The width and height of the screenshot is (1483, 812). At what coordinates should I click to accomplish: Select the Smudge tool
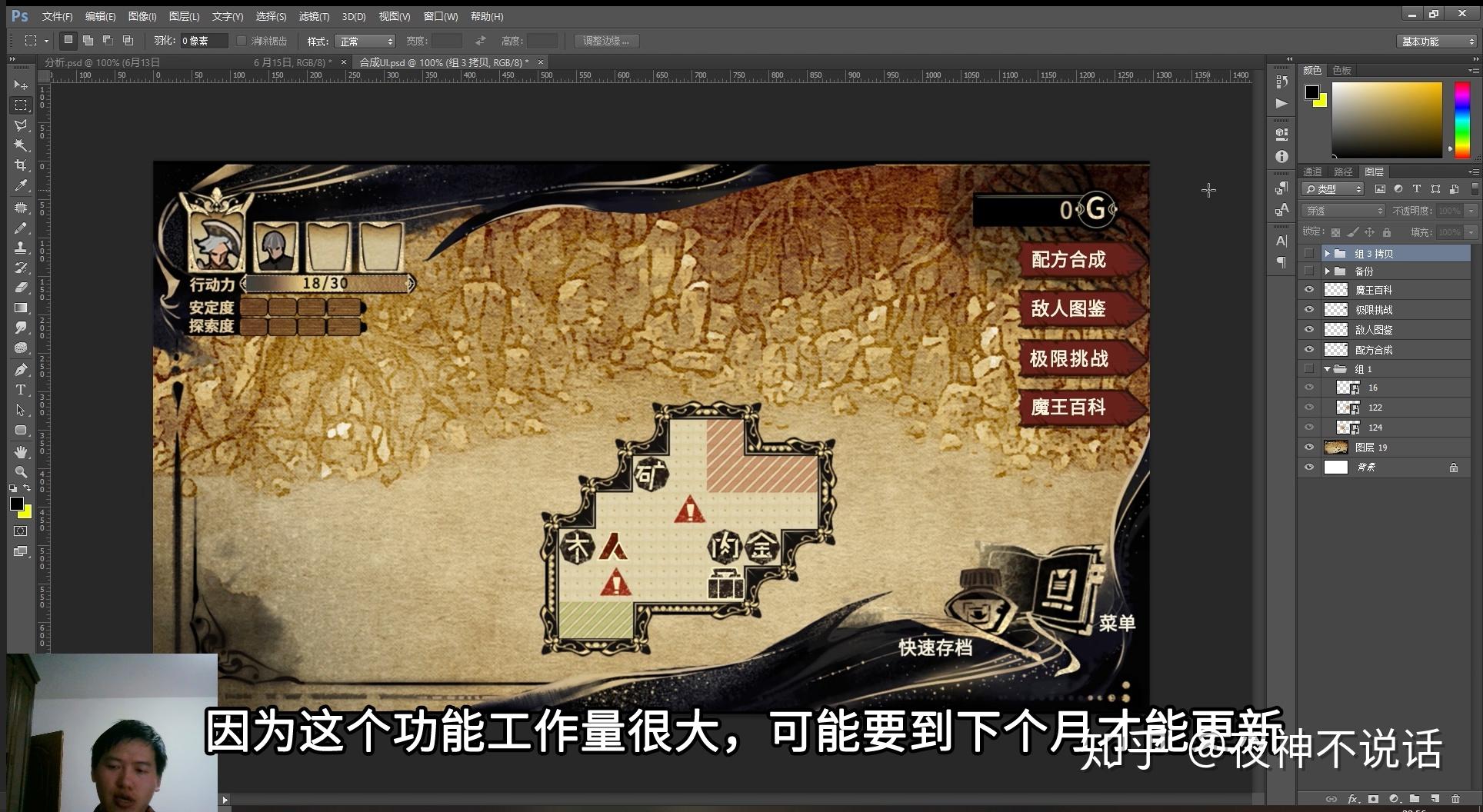click(21, 328)
